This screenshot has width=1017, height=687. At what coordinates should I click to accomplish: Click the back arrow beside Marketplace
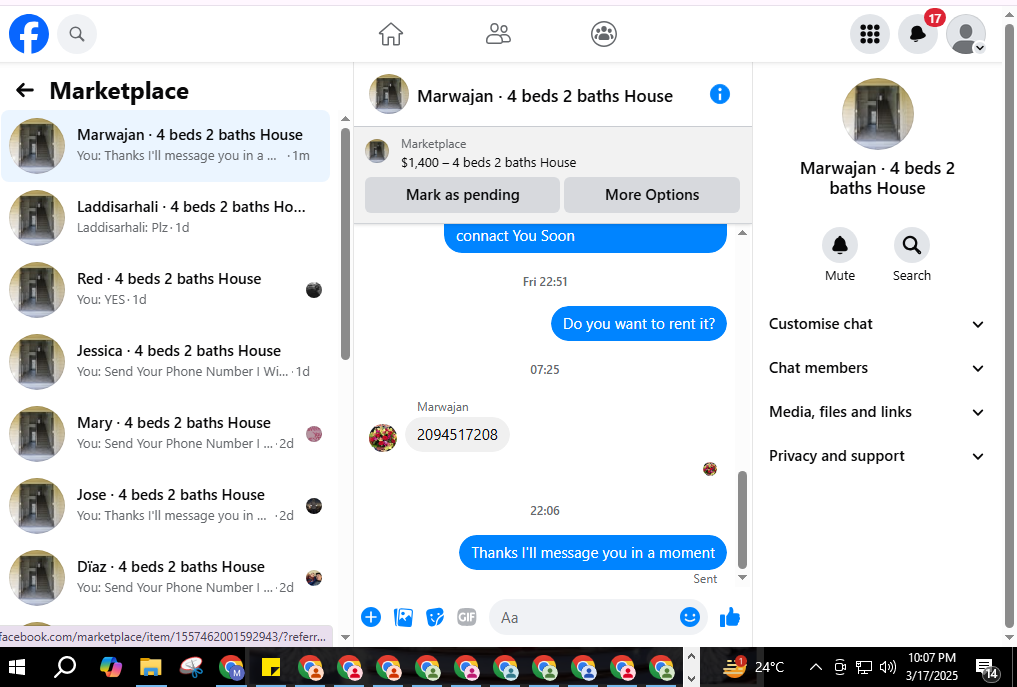click(25, 90)
